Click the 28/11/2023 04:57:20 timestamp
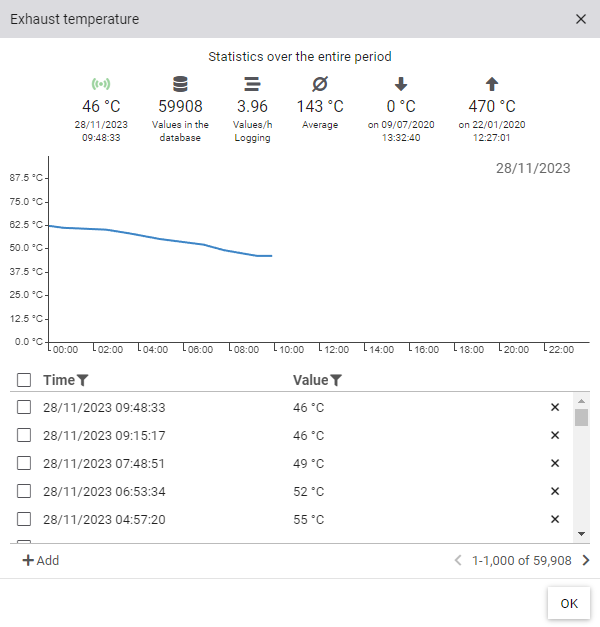The width and height of the screenshot is (600, 627). pos(104,519)
